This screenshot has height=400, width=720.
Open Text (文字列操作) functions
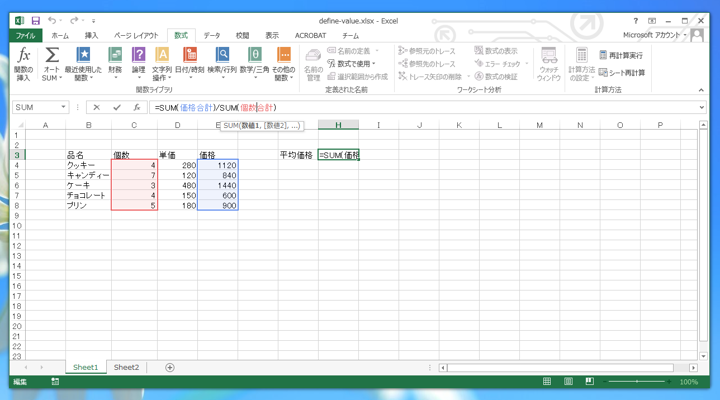tap(162, 64)
